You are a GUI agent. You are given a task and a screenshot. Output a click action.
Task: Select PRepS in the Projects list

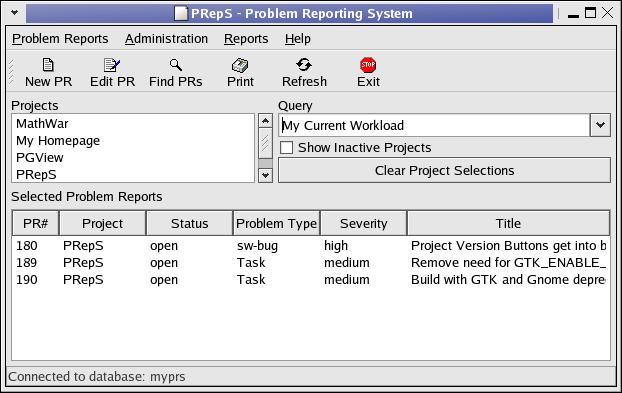click(133, 174)
